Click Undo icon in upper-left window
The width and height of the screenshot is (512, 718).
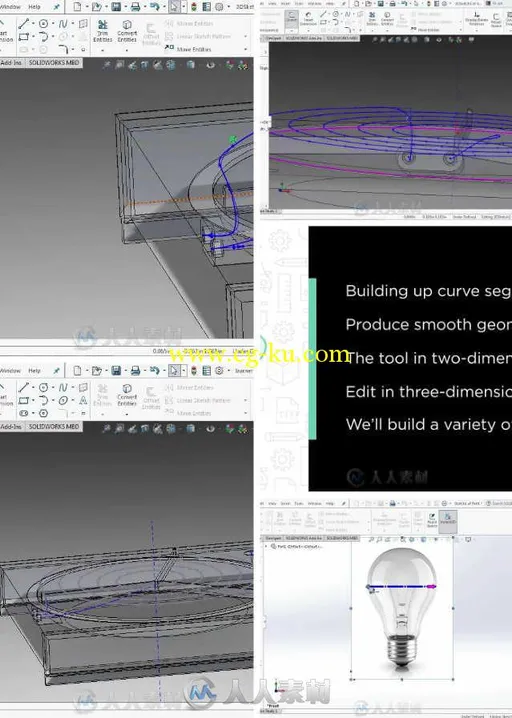pos(154,7)
